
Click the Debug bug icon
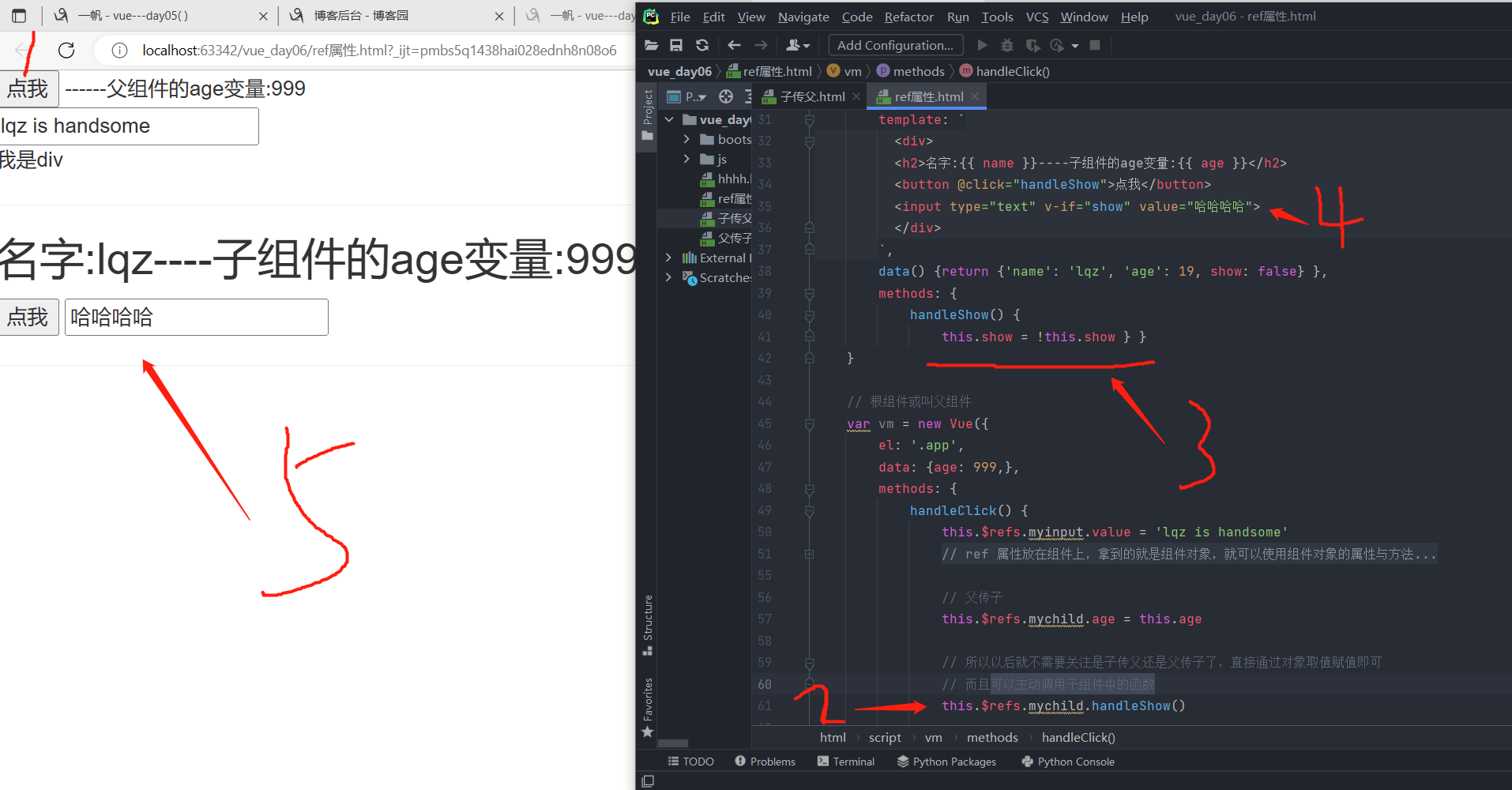(1007, 45)
